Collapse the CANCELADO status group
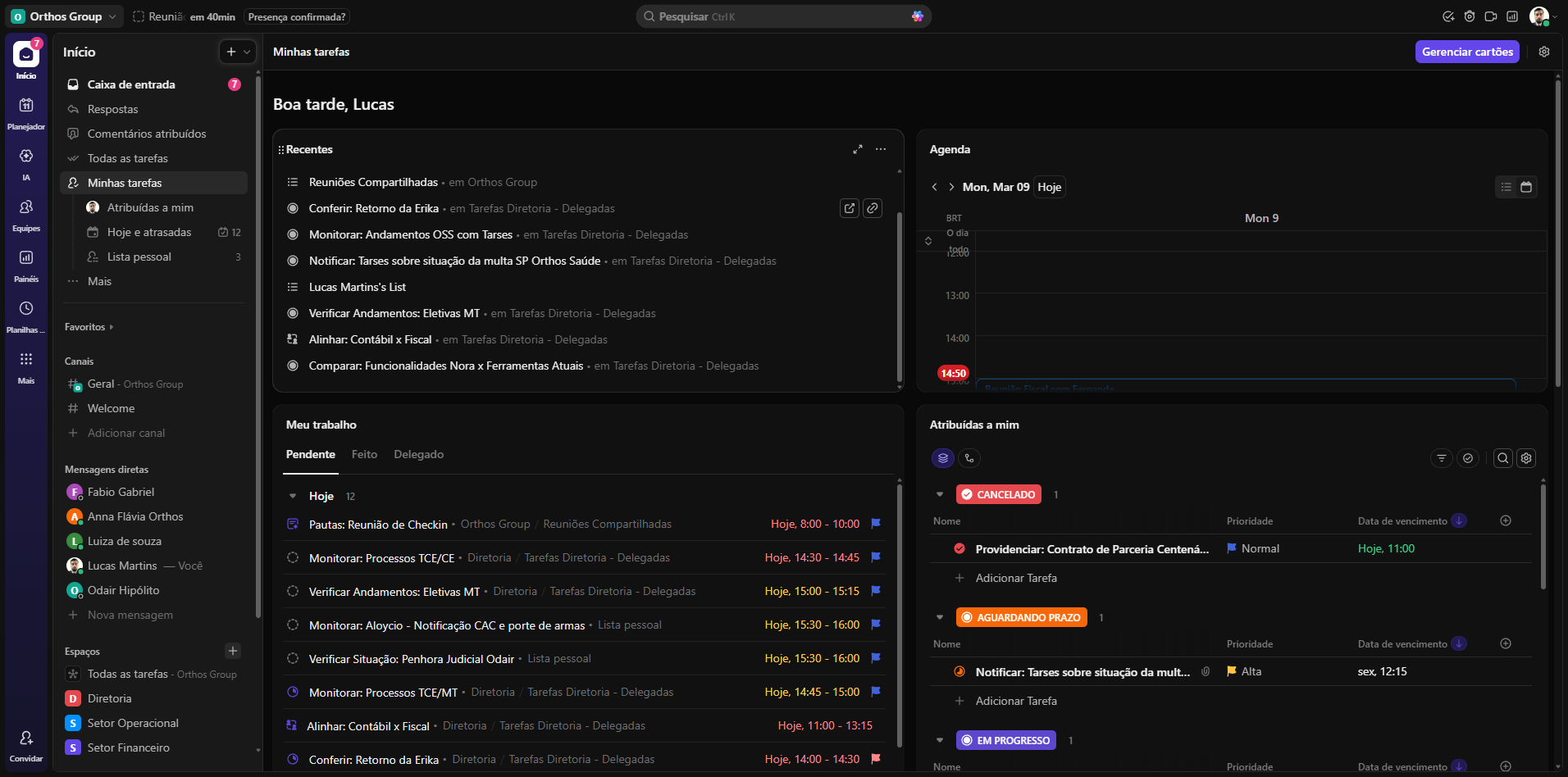 (940, 494)
